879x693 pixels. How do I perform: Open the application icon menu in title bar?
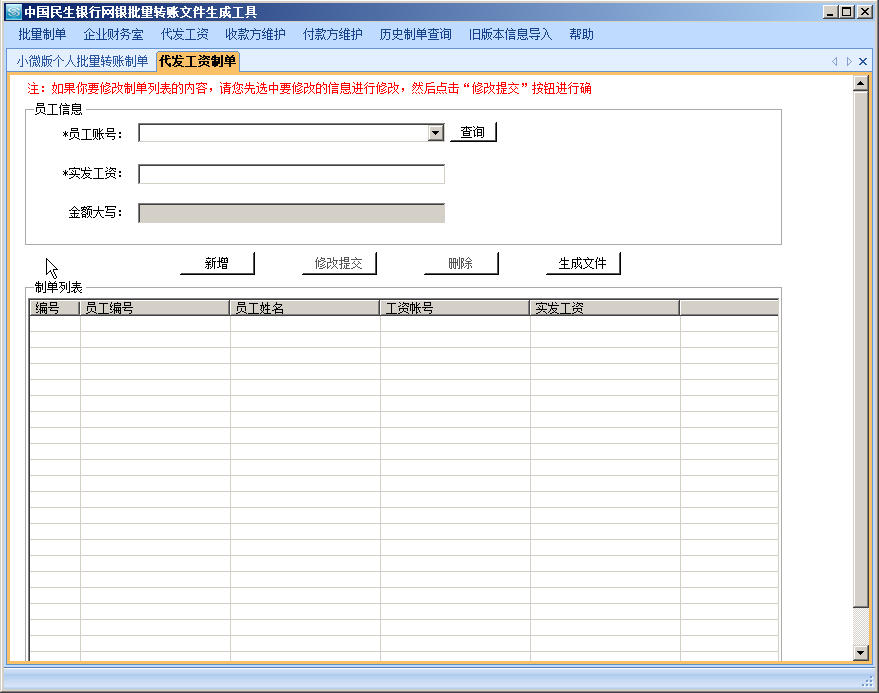13,12
